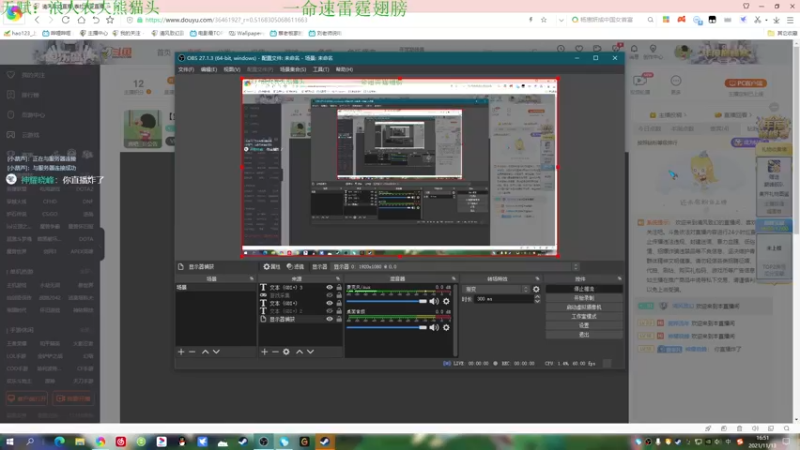This screenshot has width=800, height=450.
Task: Move the scene down in the Scenes list
Action: (216, 352)
